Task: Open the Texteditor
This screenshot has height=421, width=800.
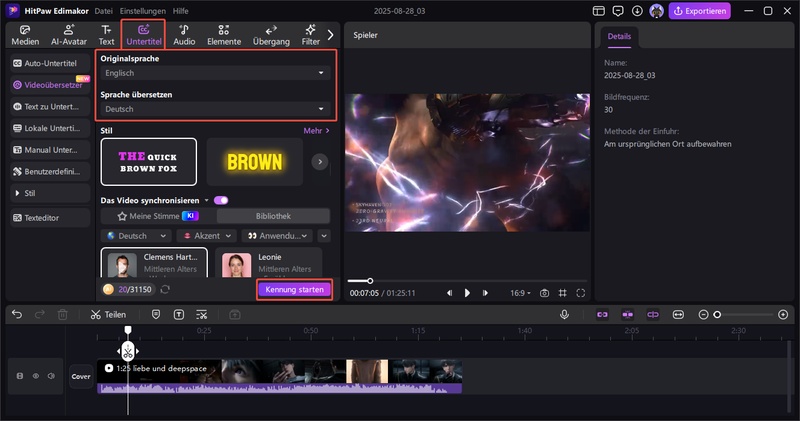Action: [x=50, y=217]
